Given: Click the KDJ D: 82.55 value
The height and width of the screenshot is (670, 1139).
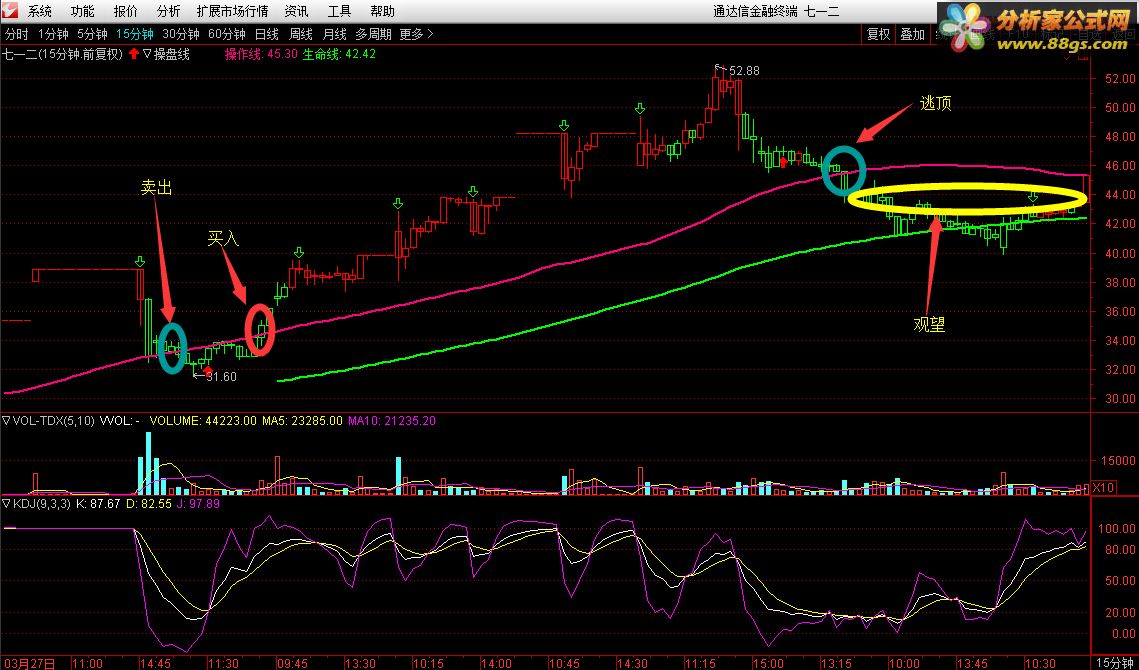Looking at the screenshot, I should tap(150, 503).
